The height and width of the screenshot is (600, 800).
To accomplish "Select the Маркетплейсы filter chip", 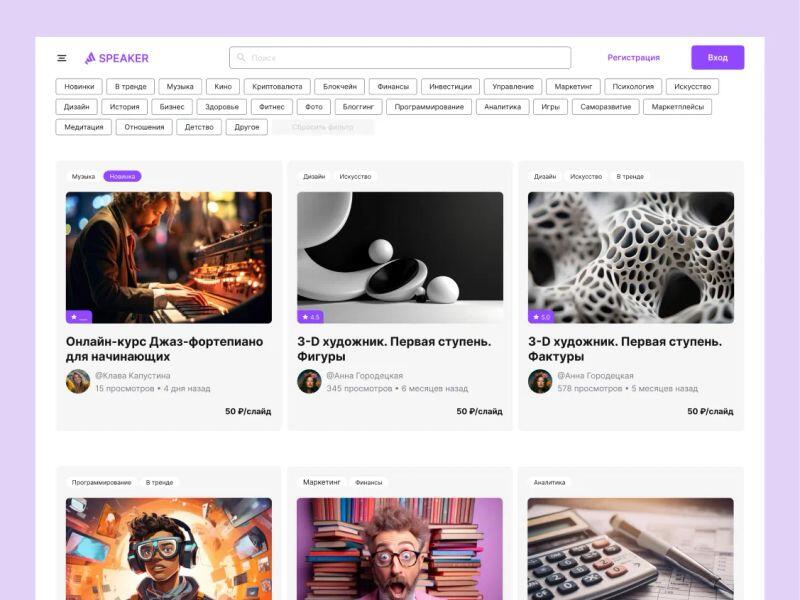I will coord(677,107).
